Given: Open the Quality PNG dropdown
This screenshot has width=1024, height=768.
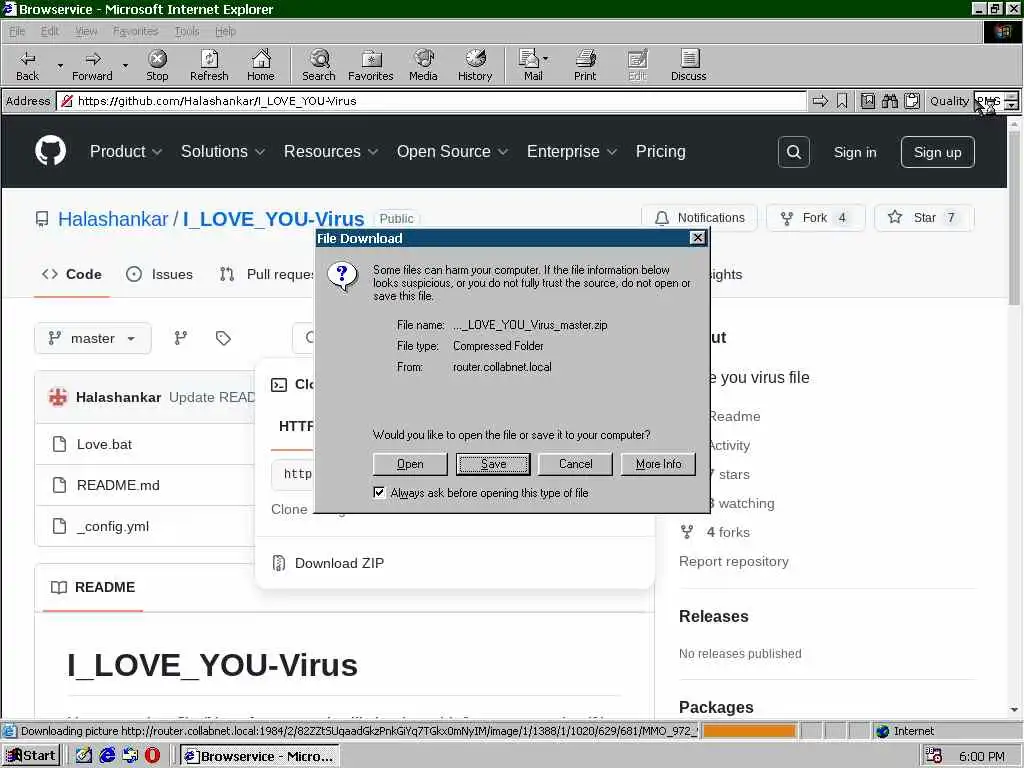Looking at the screenshot, I should 1012,101.
